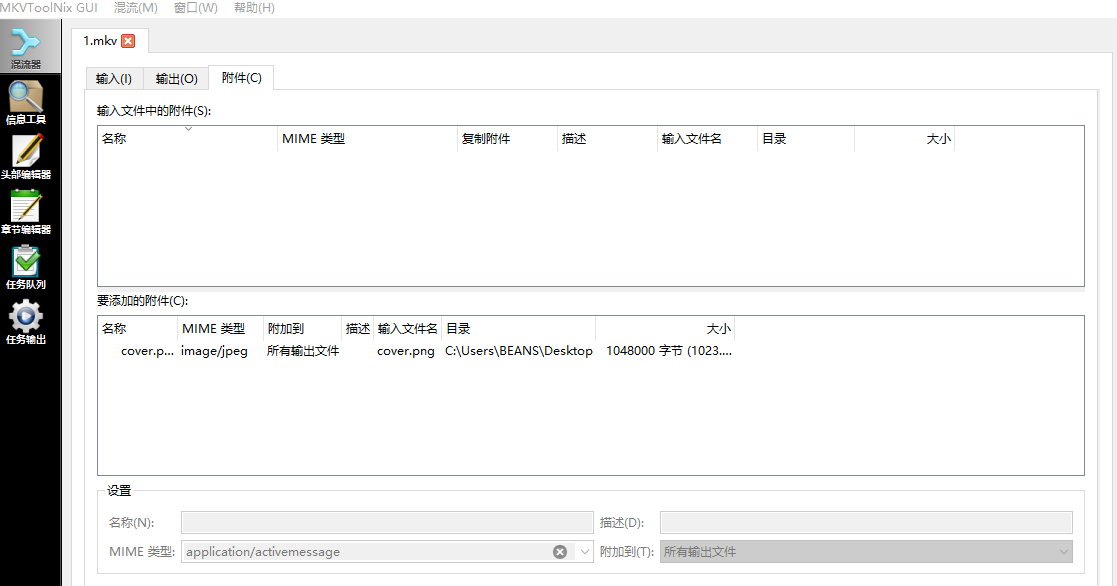This screenshot has height=586, width=1117.
Task: Sort attachments to add by 名称
Action: point(137,329)
